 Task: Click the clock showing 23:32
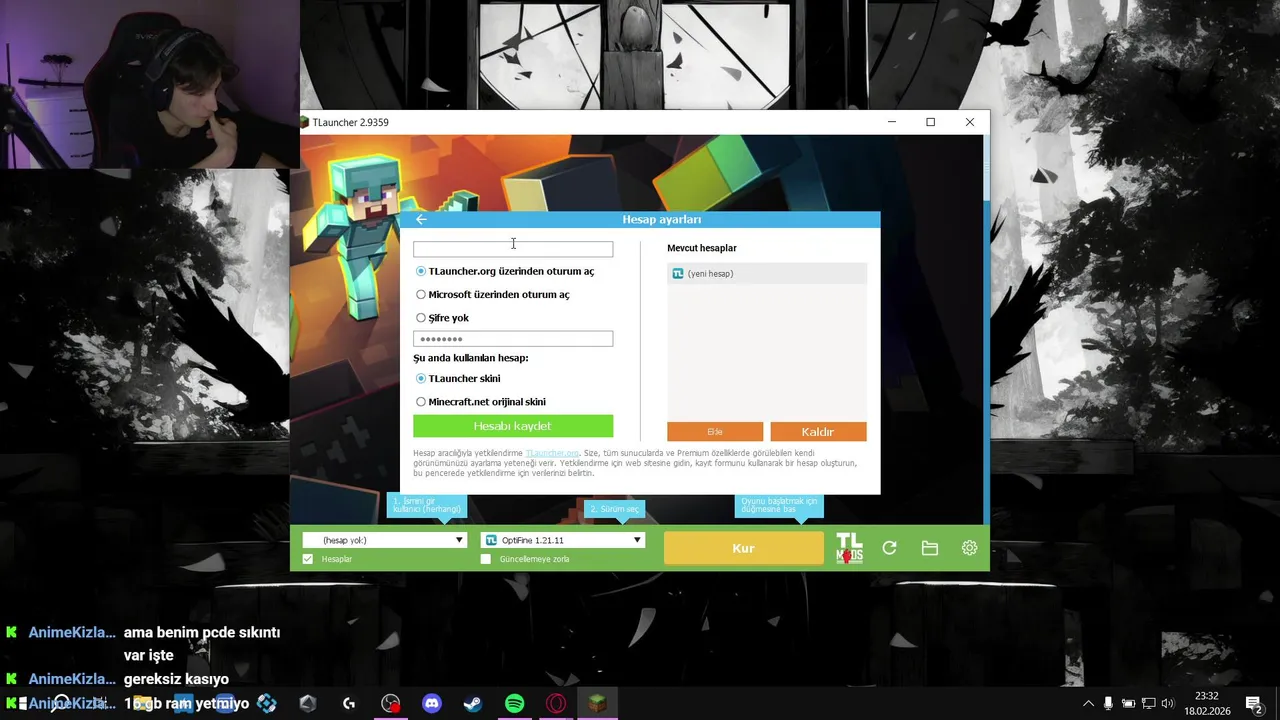[x=1207, y=696]
